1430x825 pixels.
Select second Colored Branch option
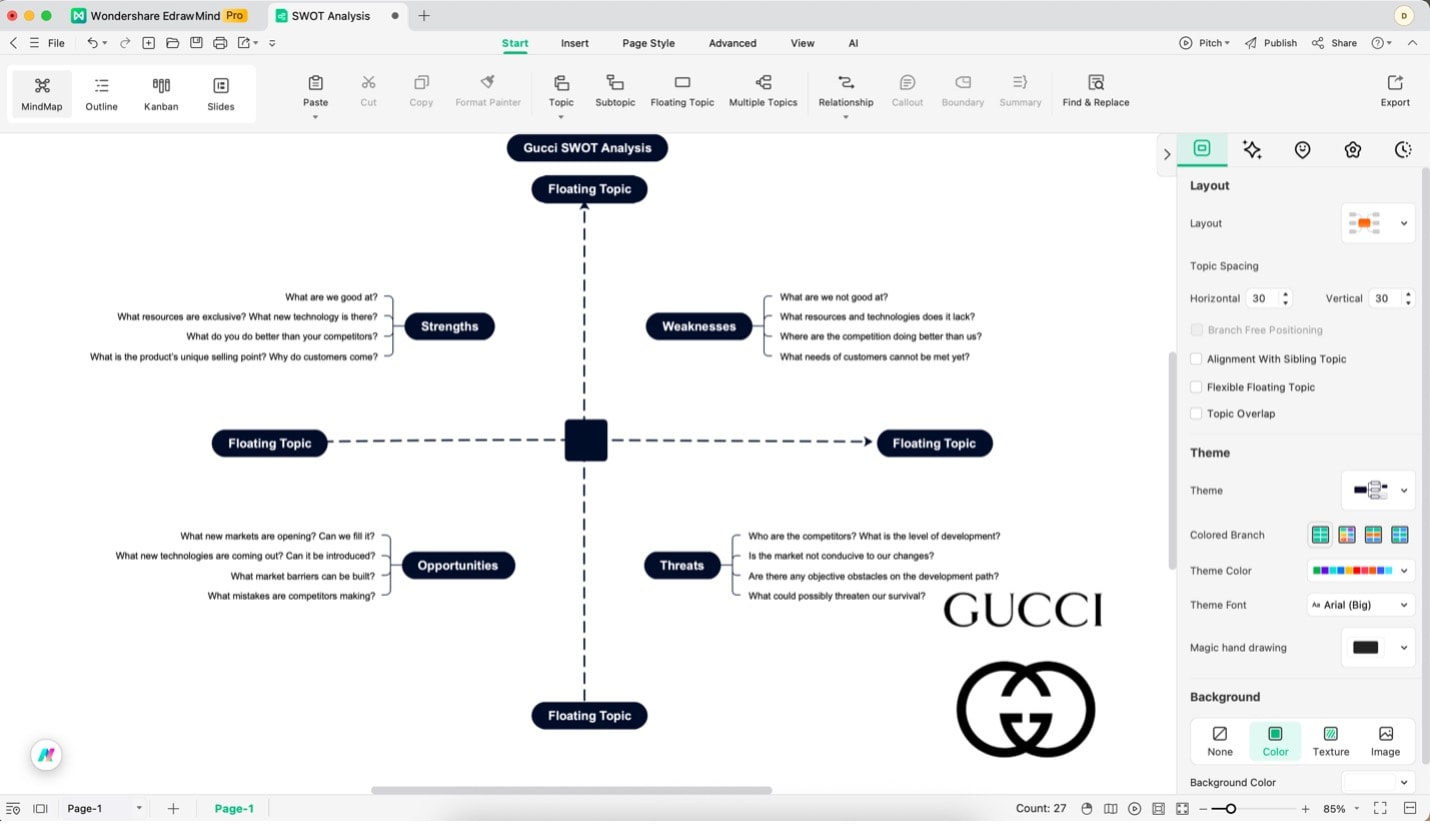tap(1347, 535)
